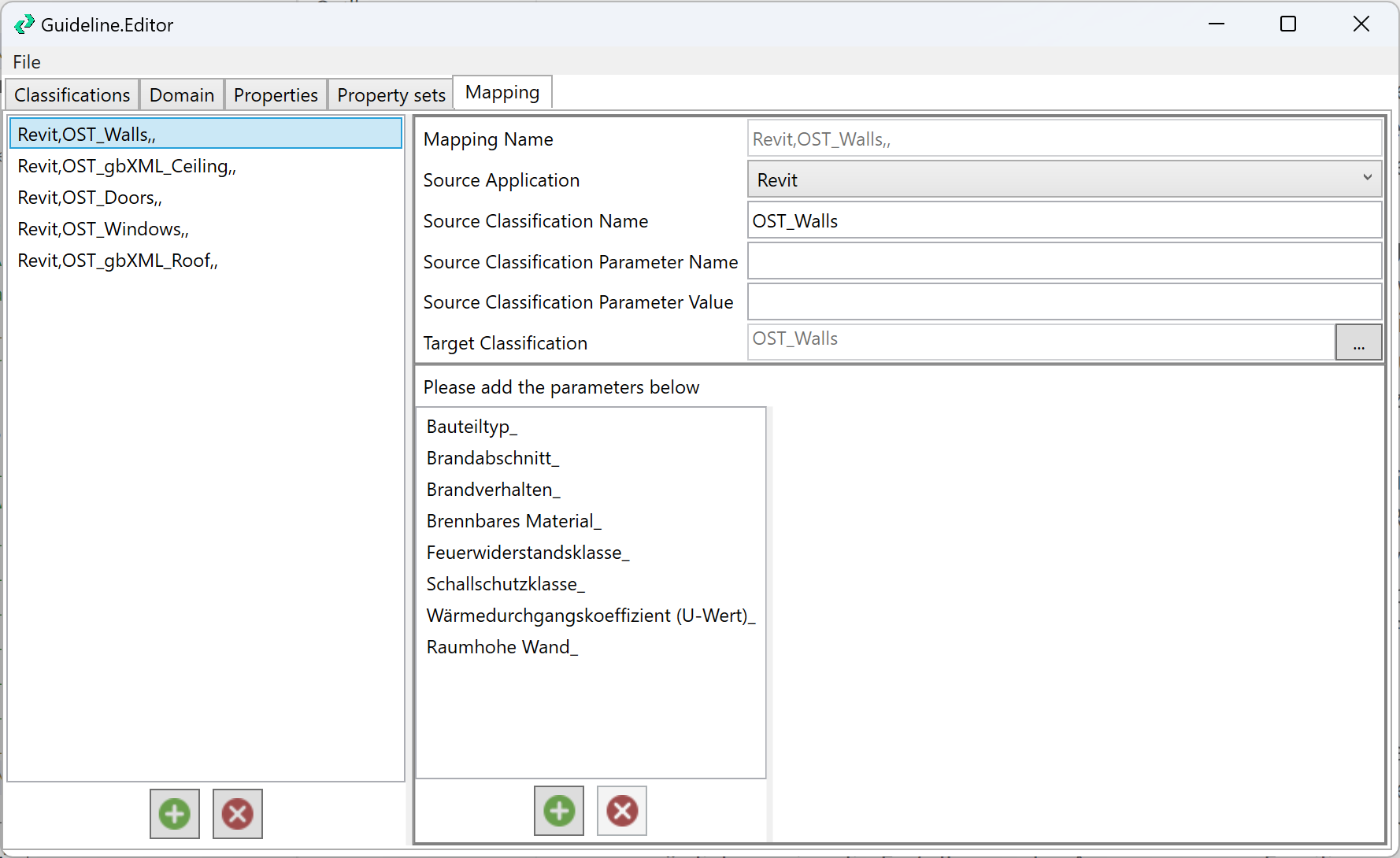
Task: Delete selected mapping with red X icon
Action: click(x=238, y=814)
